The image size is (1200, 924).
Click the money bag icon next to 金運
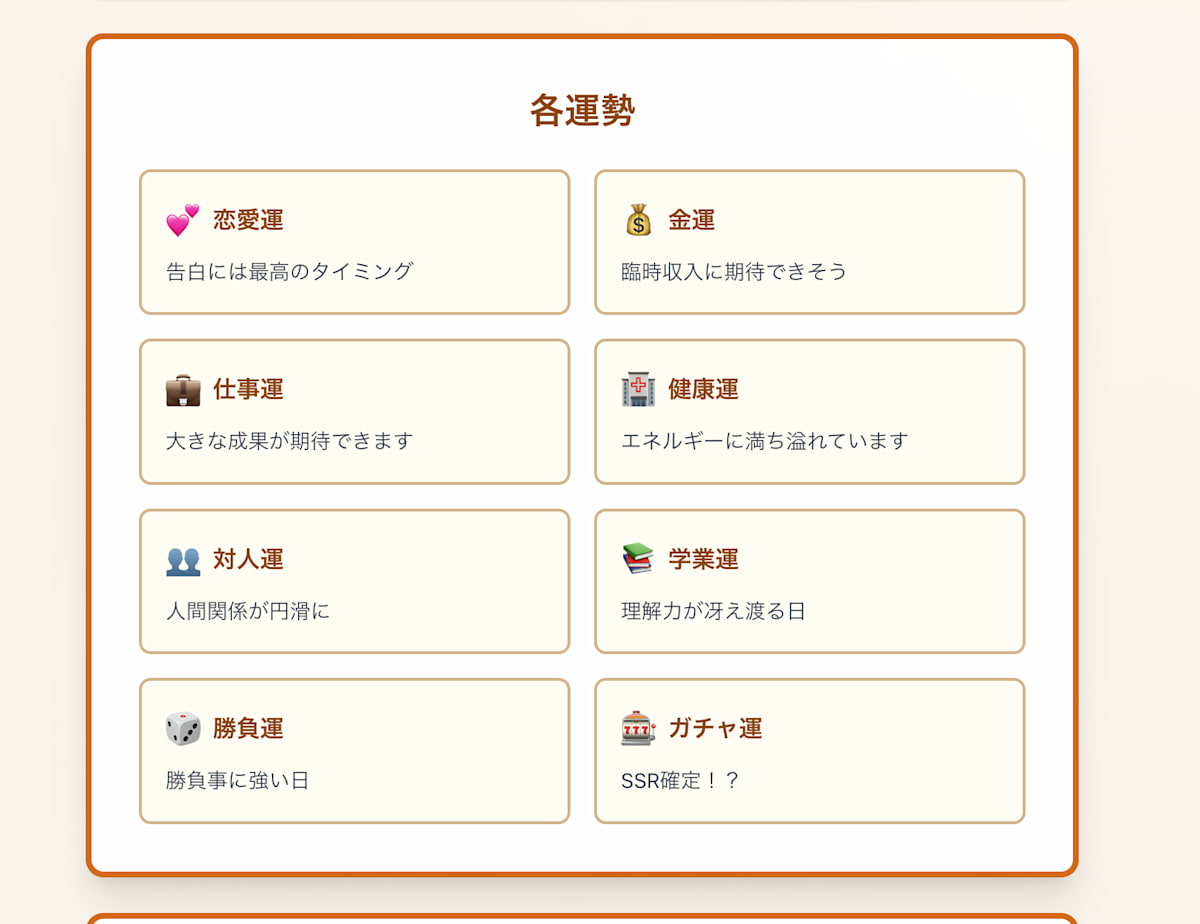[638, 219]
